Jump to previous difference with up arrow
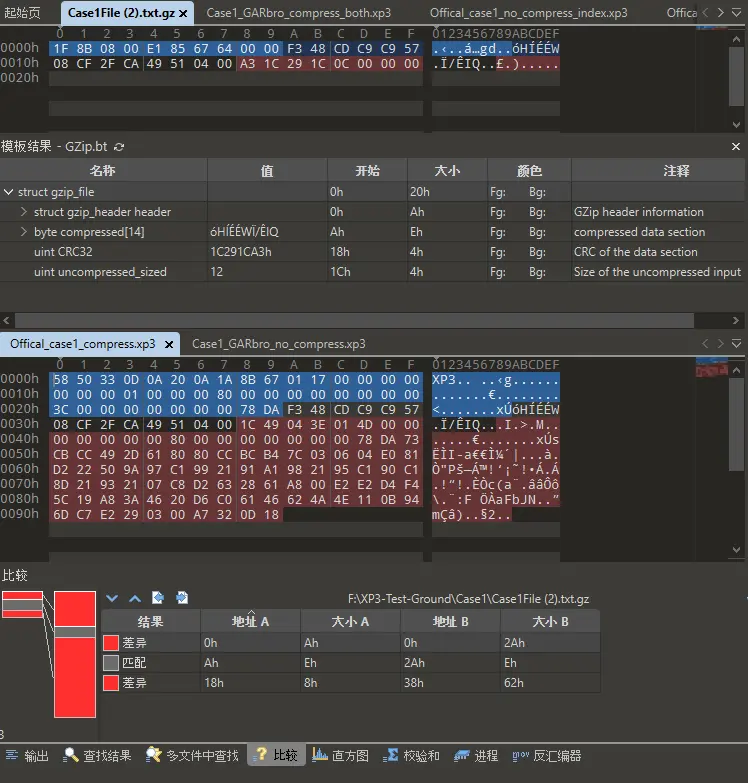This screenshot has height=783, width=748. [134, 598]
